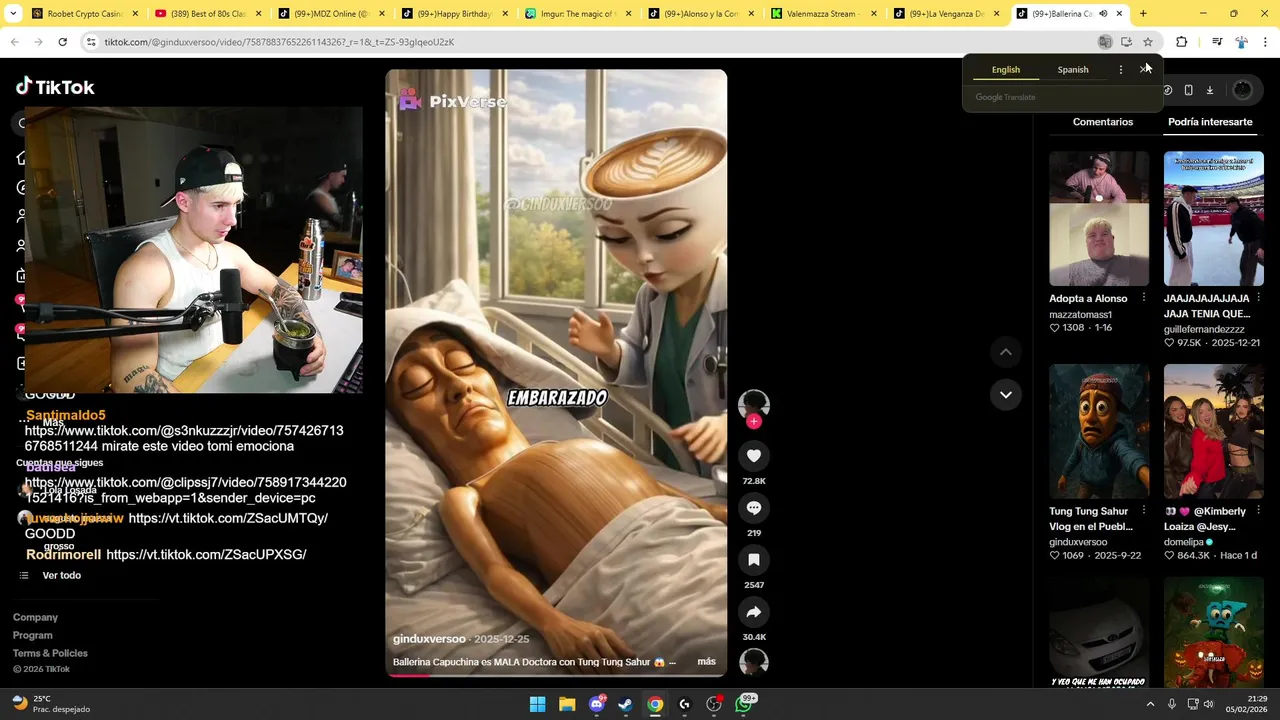Switch to the Imgur browser tab
This screenshot has width=1280, height=720.
pos(577,14)
